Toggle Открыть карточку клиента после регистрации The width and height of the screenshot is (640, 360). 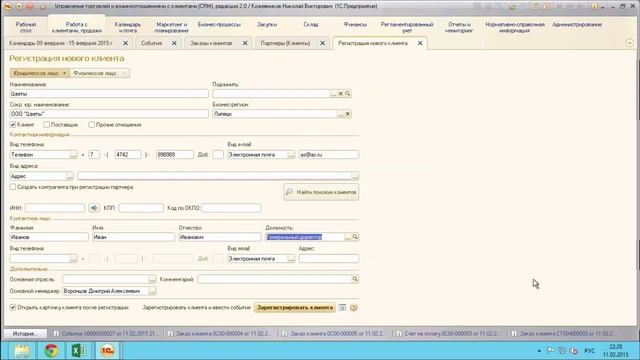pos(13,307)
